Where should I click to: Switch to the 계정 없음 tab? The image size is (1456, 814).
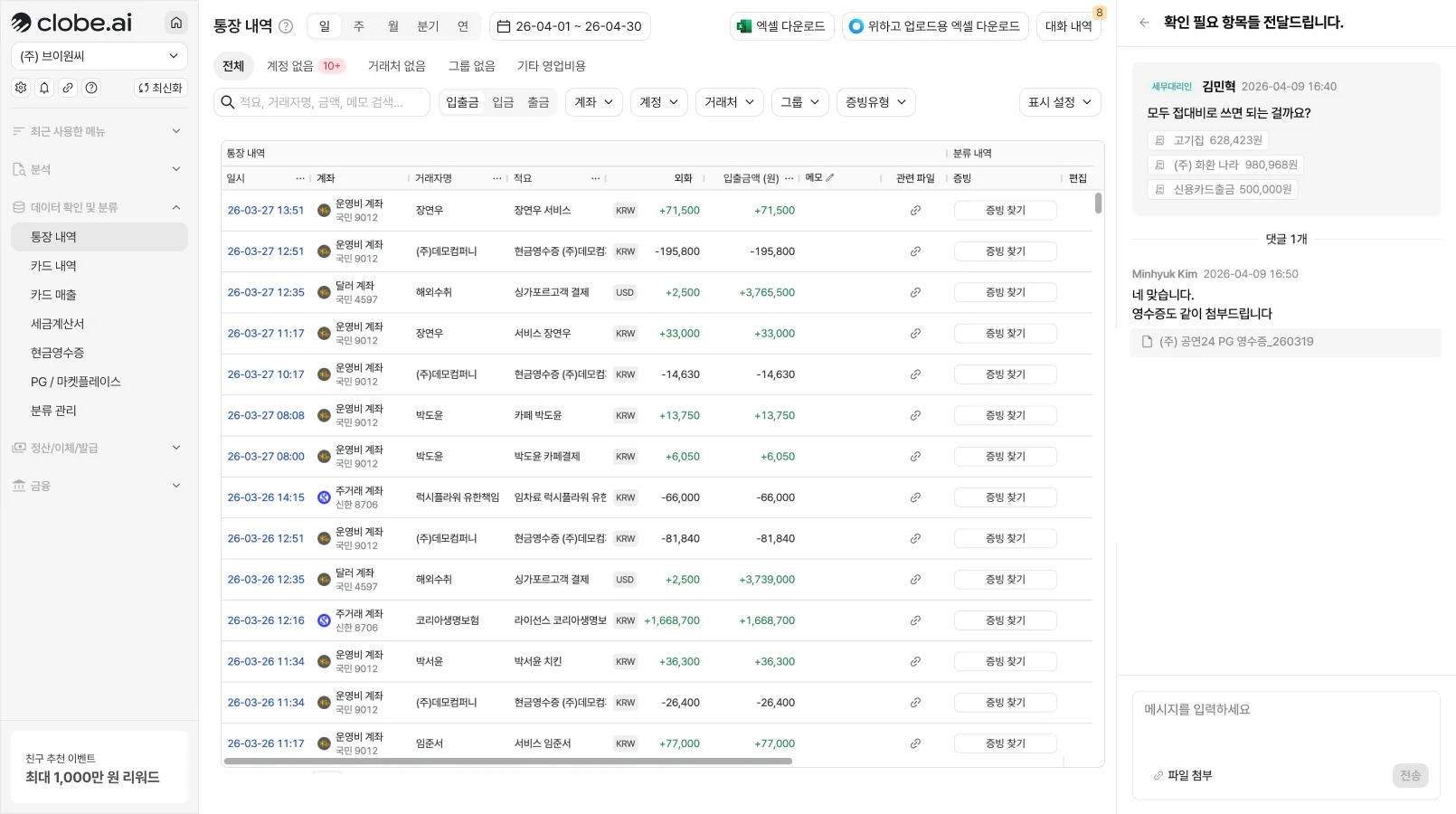tap(305, 66)
